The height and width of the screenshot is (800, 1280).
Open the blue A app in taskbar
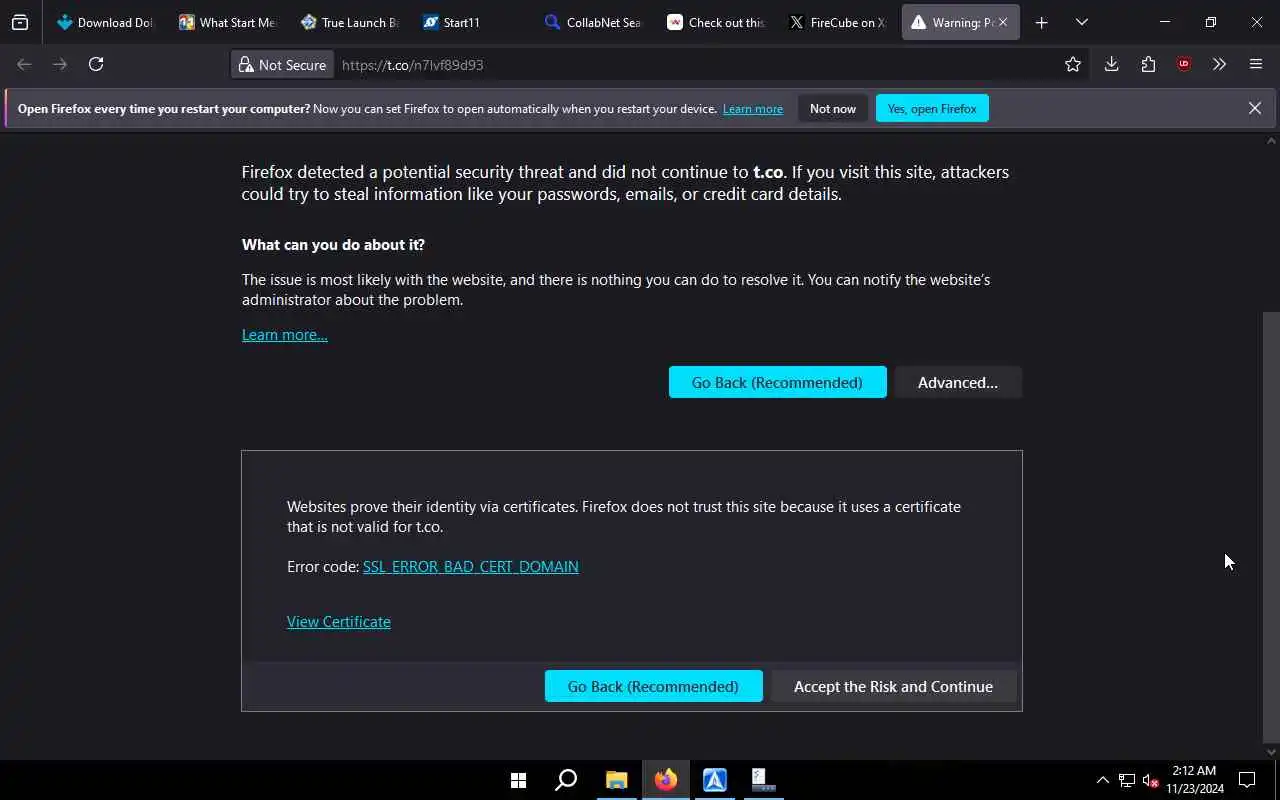(714, 780)
